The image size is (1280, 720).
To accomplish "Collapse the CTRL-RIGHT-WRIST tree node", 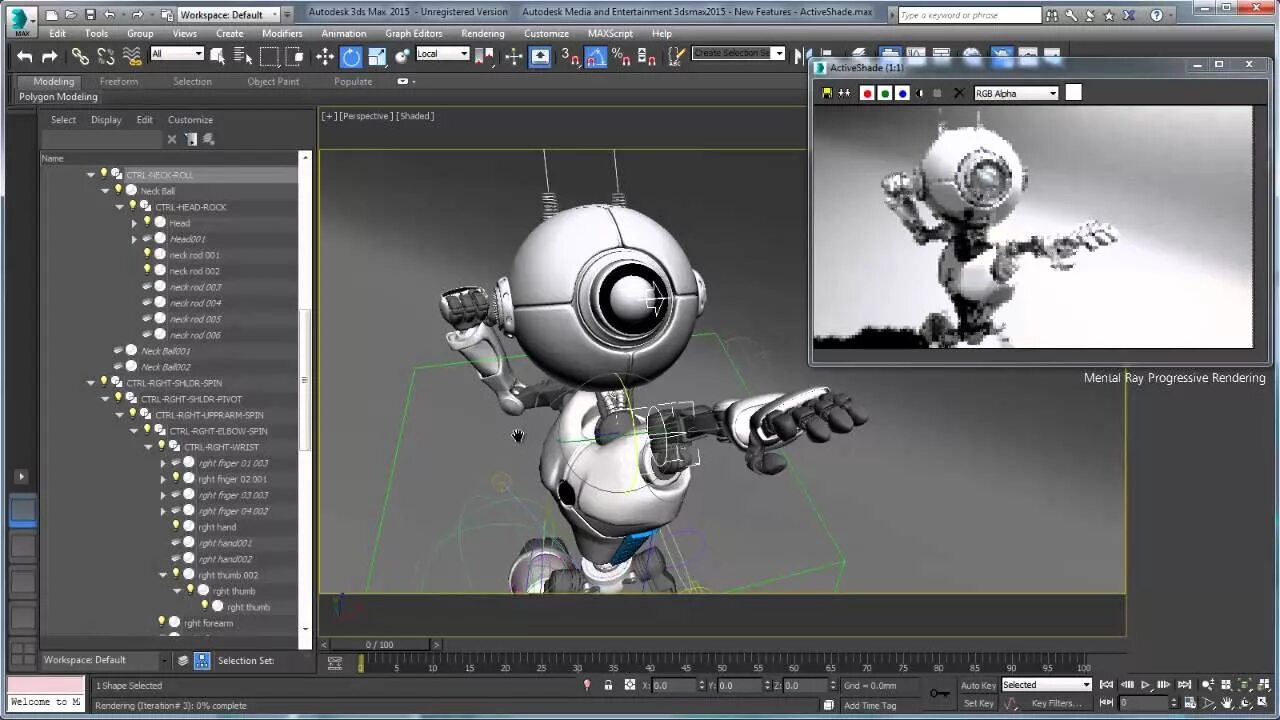I will [x=148, y=447].
